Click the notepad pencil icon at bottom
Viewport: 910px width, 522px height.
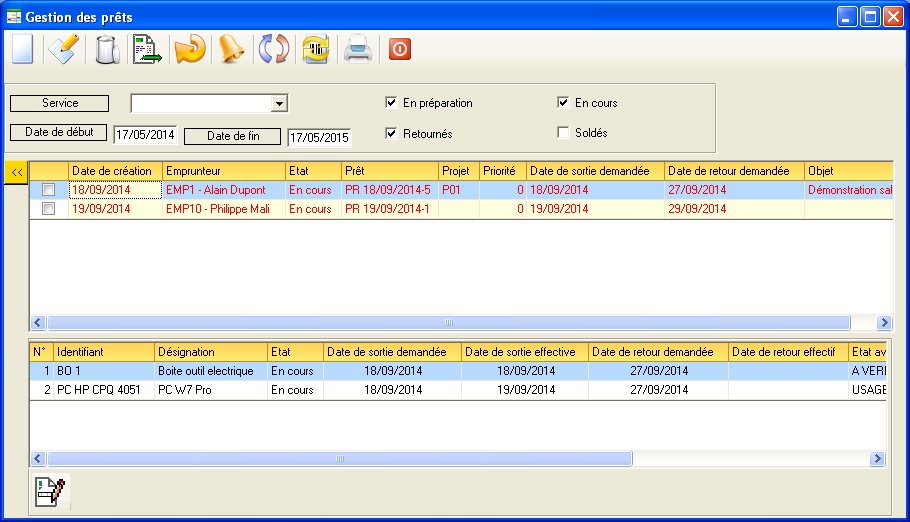50,492
